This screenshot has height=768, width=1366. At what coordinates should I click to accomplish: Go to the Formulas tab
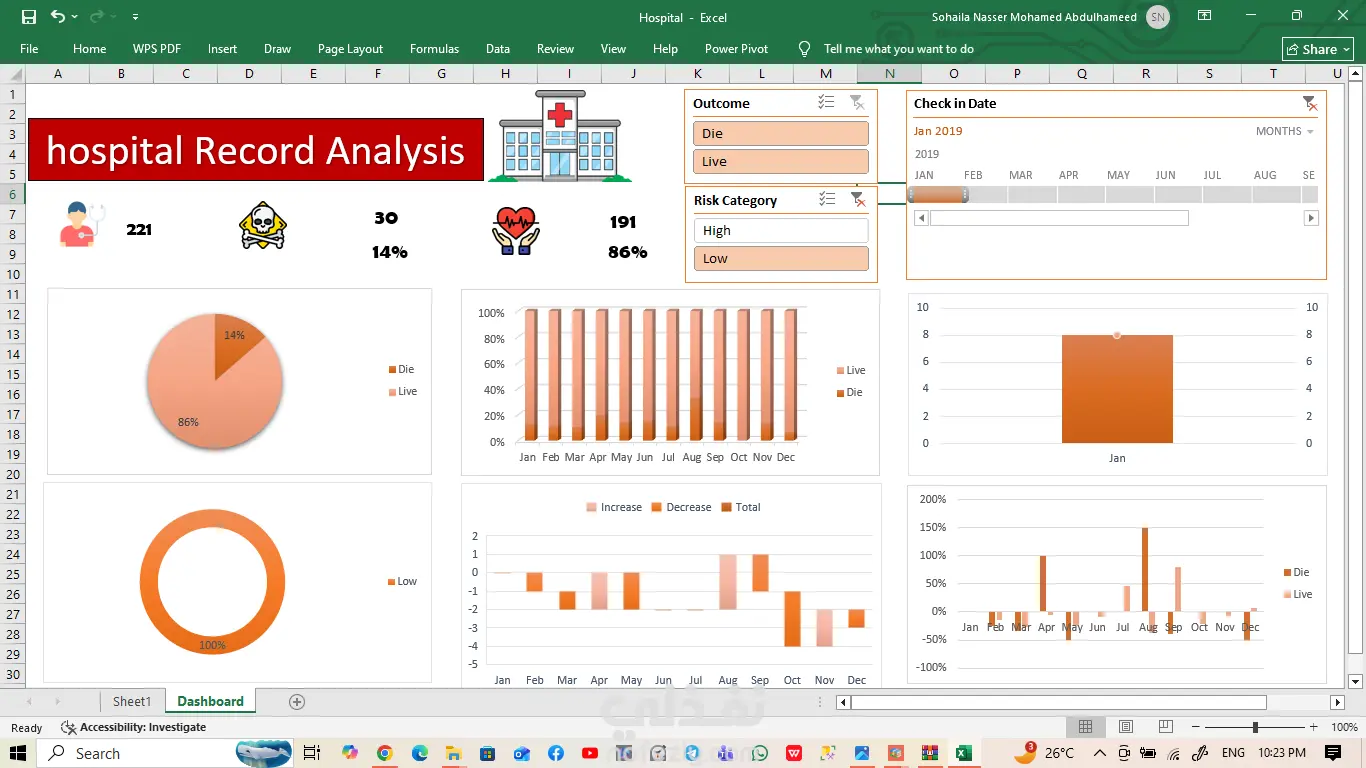[x=434, y=48]
